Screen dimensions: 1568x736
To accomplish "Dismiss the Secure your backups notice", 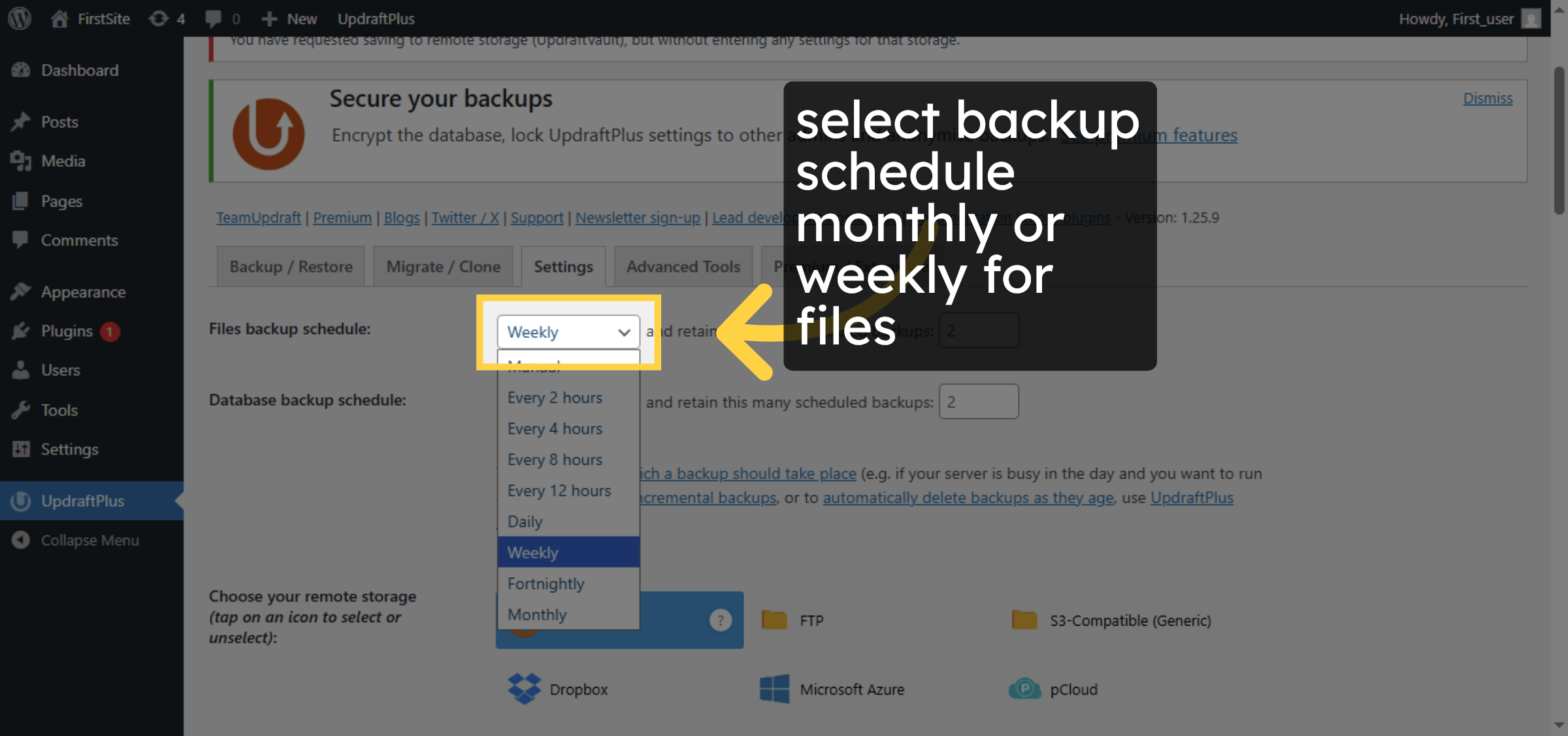I will click(1487, 97).
